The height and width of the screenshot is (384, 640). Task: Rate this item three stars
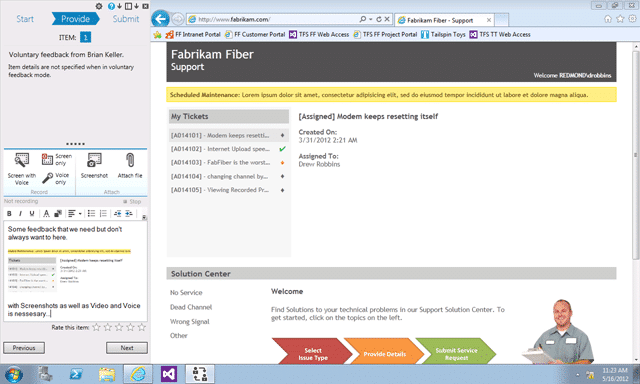(x=119, y=327)
